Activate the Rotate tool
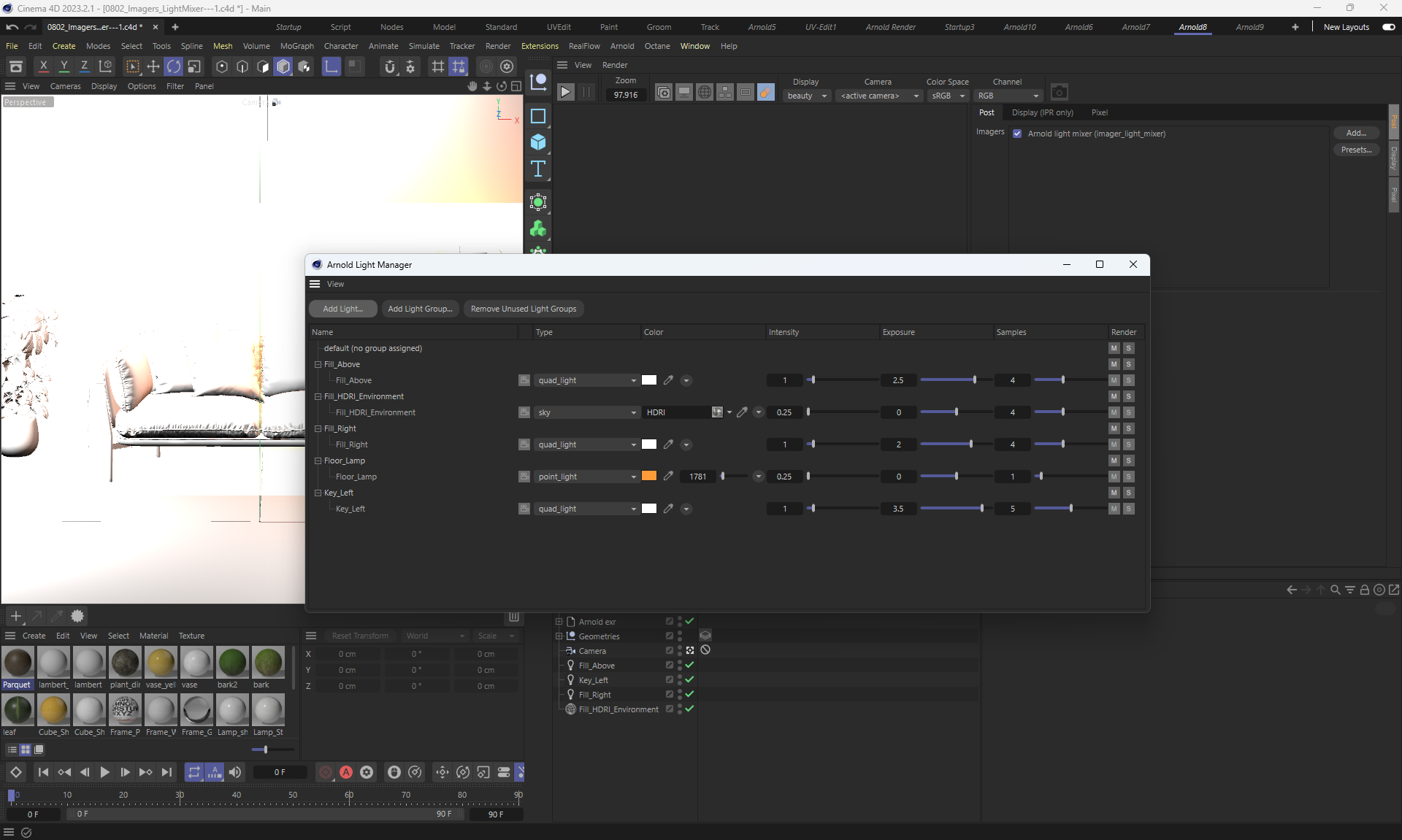 tap(174, 66)
